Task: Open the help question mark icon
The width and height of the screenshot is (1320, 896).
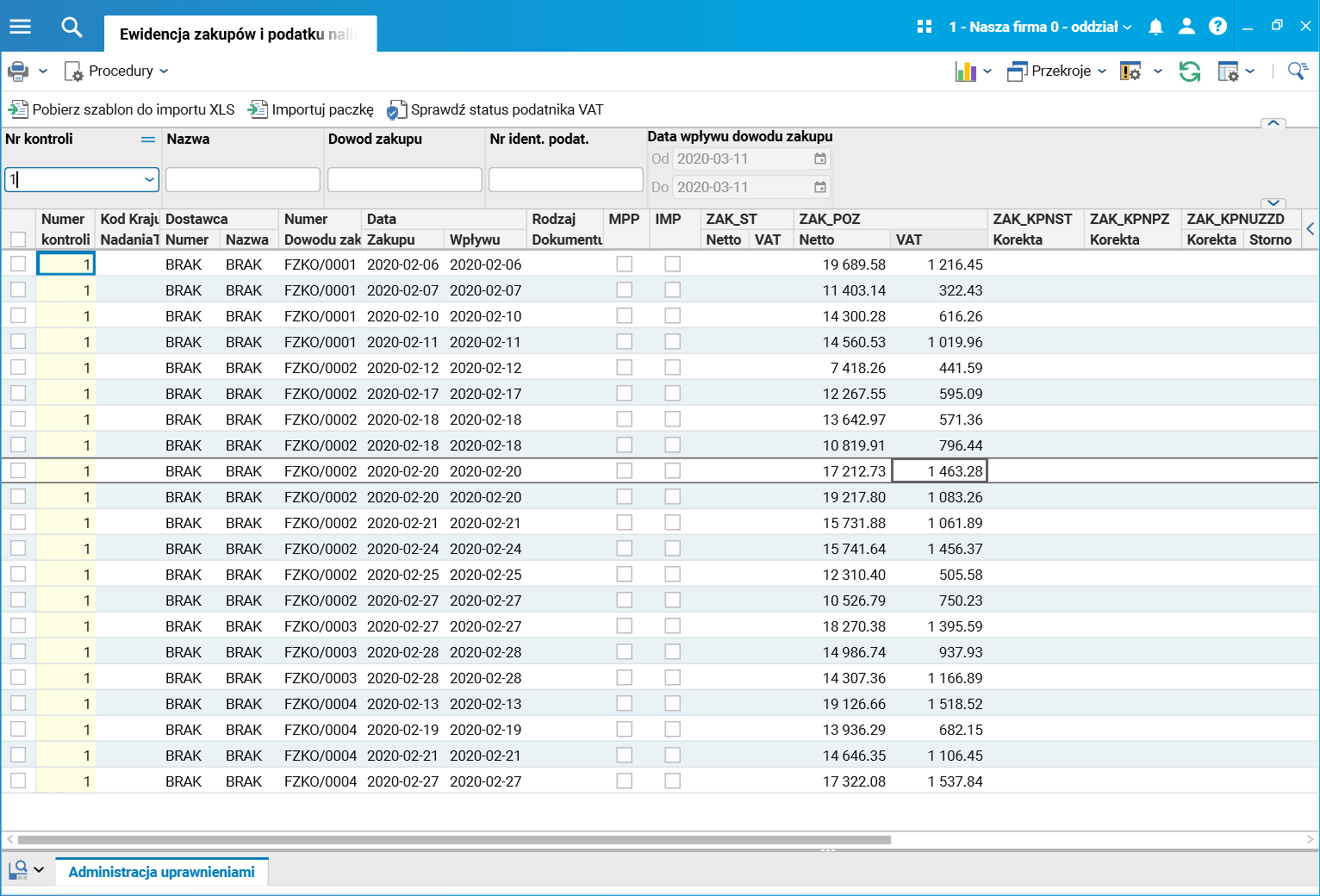Action: point(1217,27)
